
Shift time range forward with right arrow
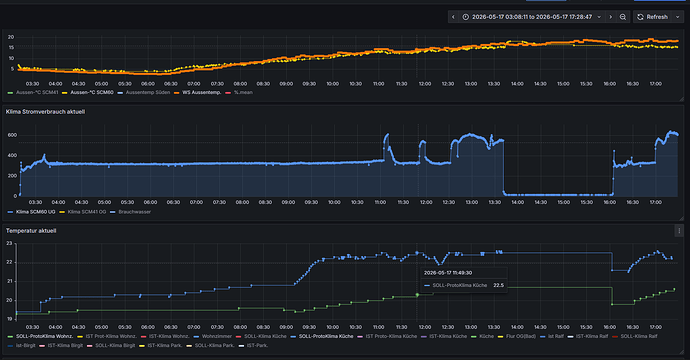click(611, 17)
